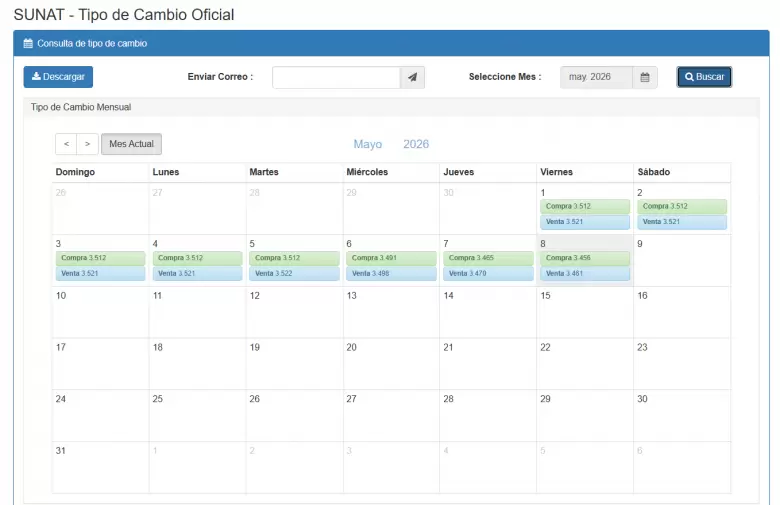Select Venta 3.498 on day 6
This screenshot has height=505, width=780.
click(391, 273)
